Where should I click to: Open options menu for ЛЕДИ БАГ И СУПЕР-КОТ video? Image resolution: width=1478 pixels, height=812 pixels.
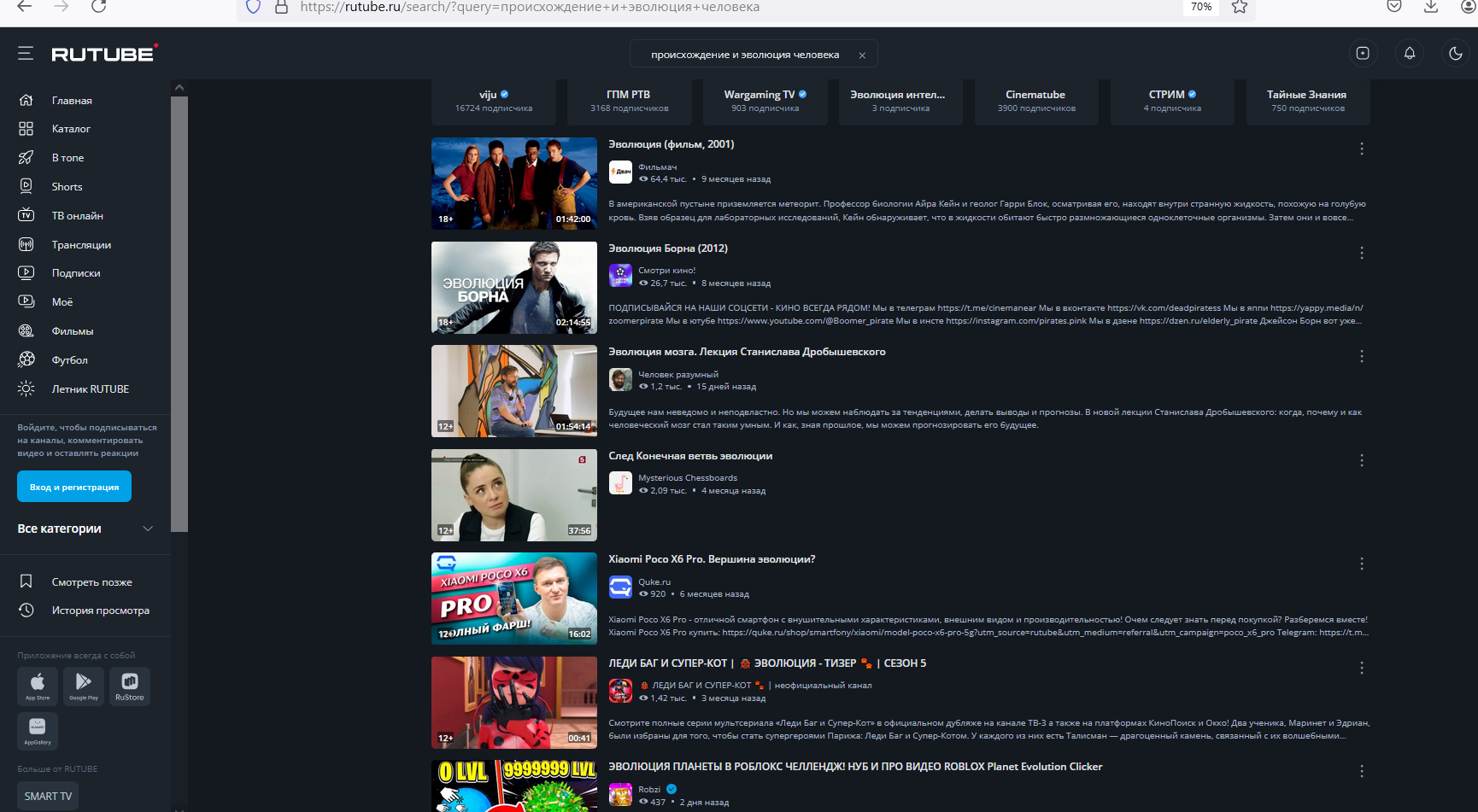pyautogui.click(x=1362, y=668)
